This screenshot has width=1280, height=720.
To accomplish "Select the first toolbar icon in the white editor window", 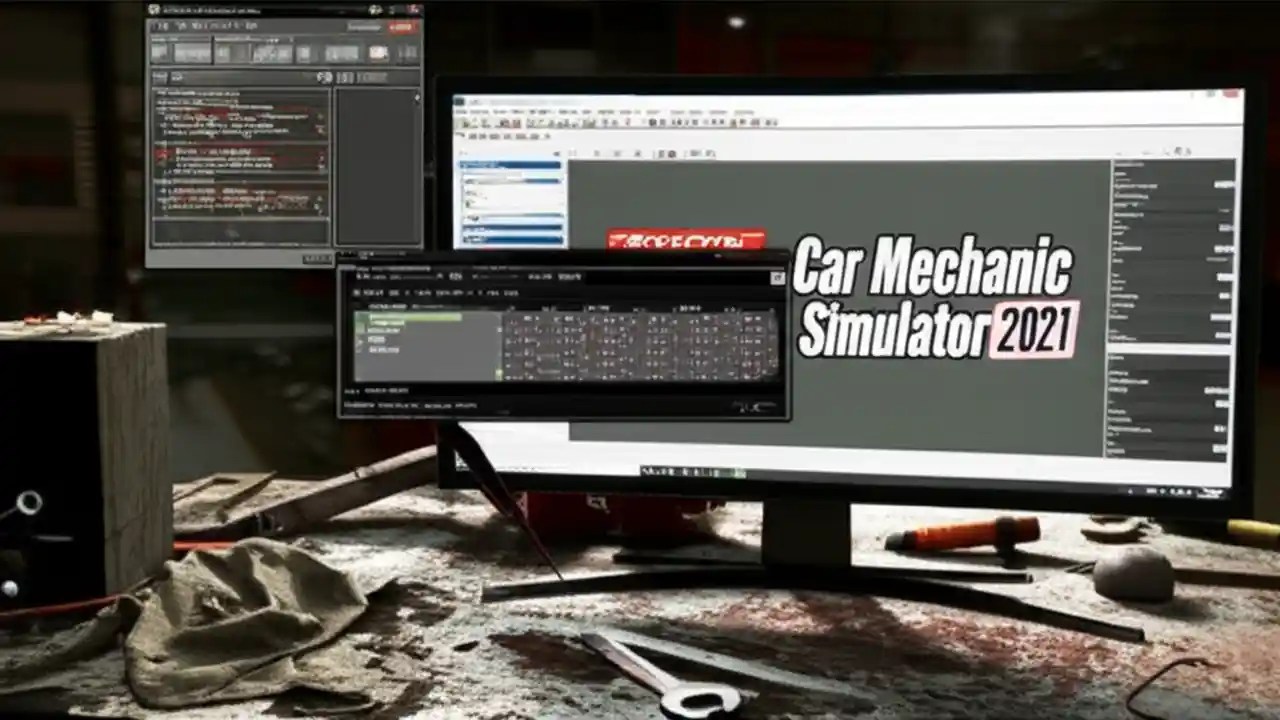I will [x=468, y=123].
